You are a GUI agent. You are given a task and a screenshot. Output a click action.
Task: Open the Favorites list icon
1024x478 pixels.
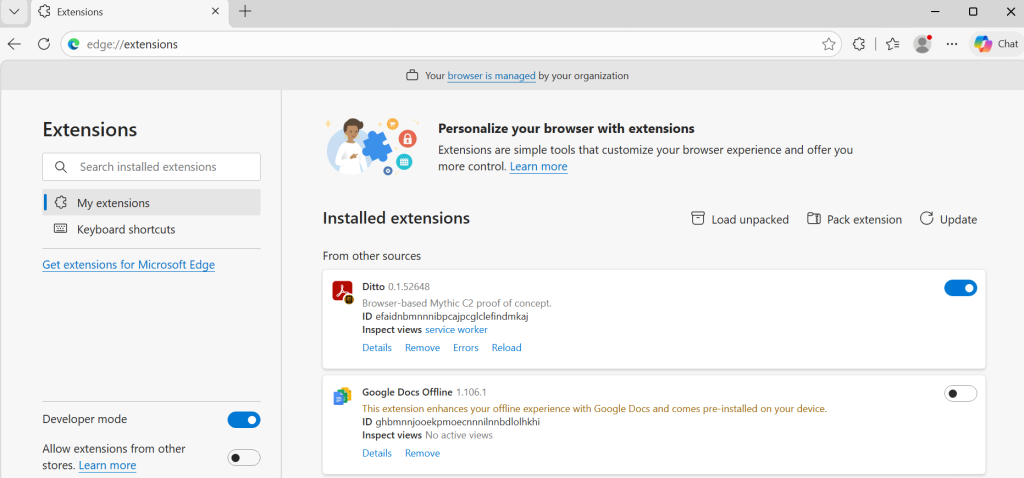point(893,44)
